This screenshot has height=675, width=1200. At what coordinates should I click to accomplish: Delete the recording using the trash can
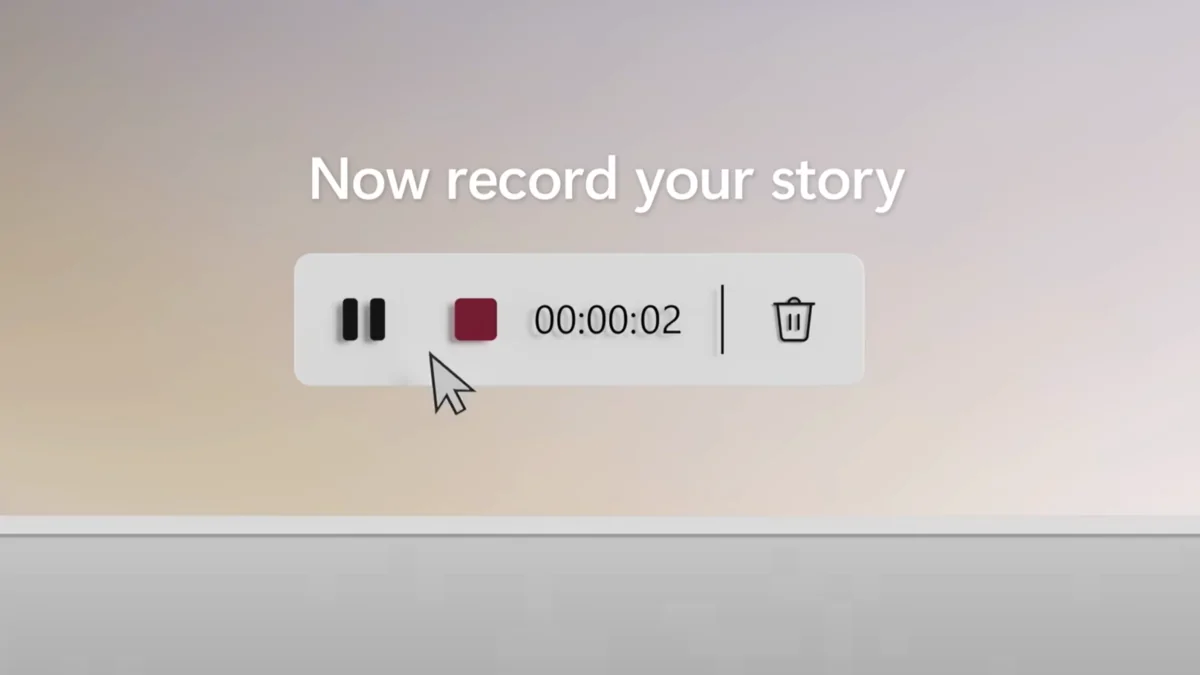tap(794, 320)
